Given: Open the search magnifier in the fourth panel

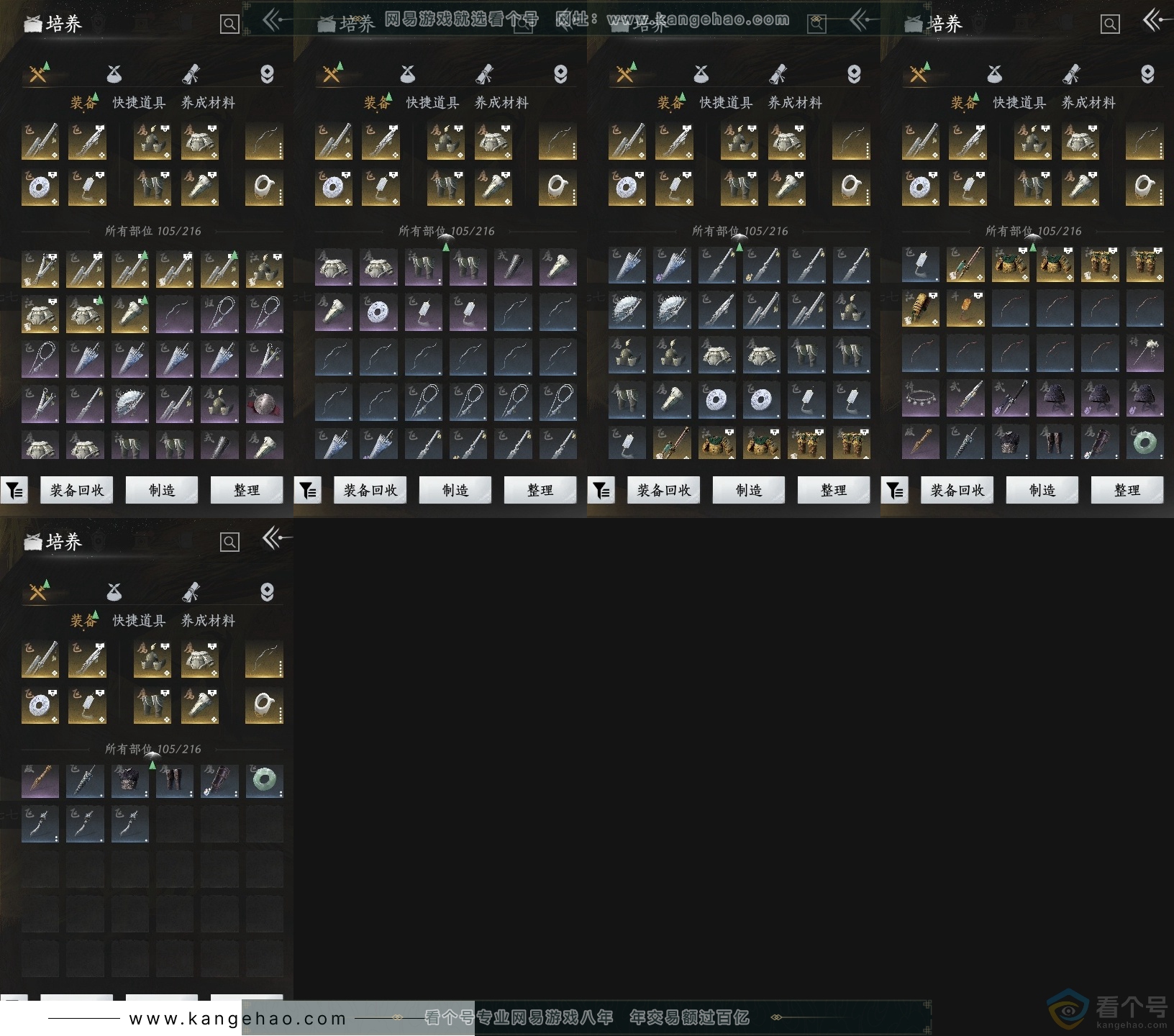Looking at the screenshot, I should click(x=1110, y=24).
